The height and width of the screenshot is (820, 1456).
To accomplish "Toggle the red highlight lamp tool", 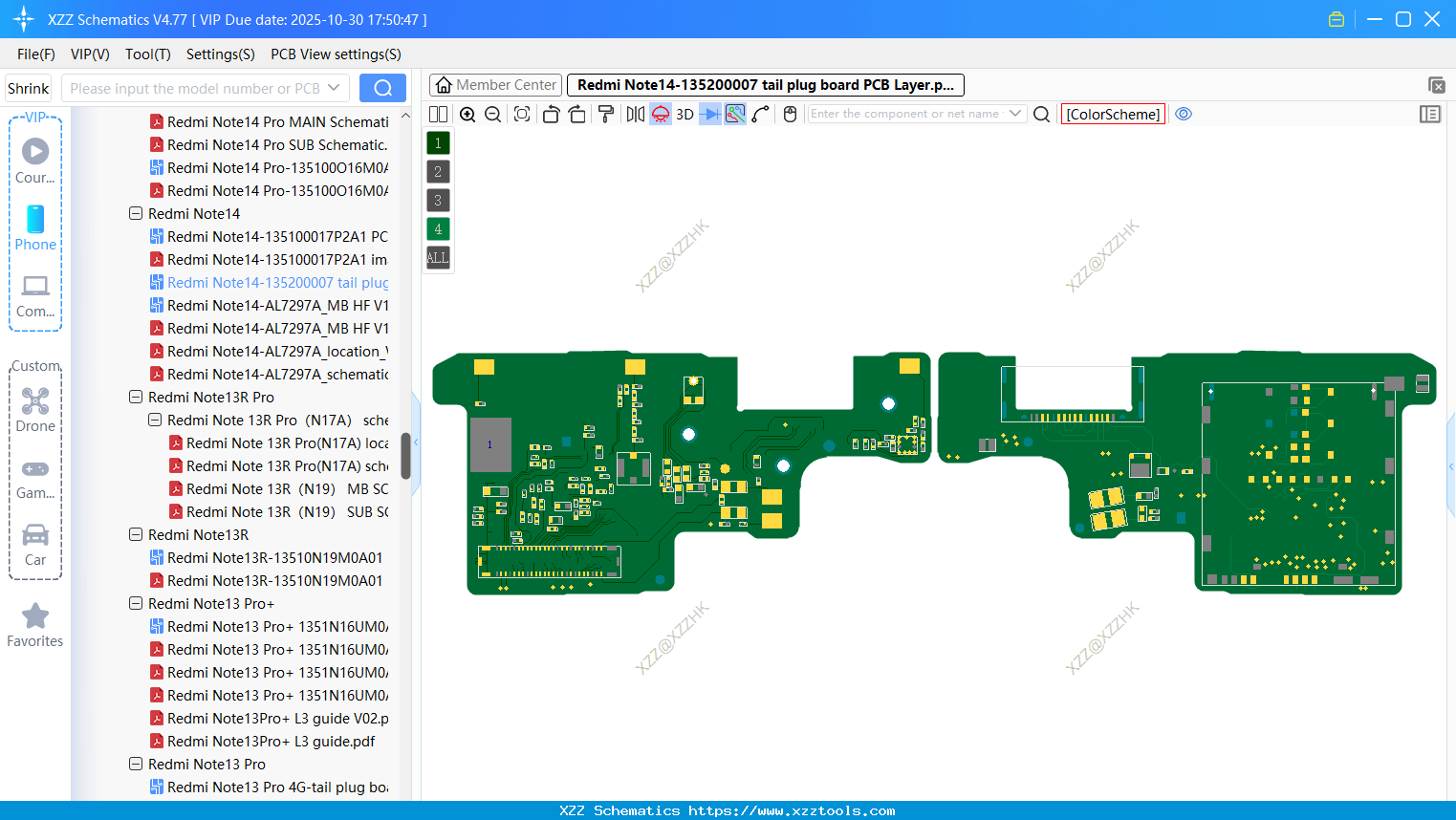I will click(660, 114).
